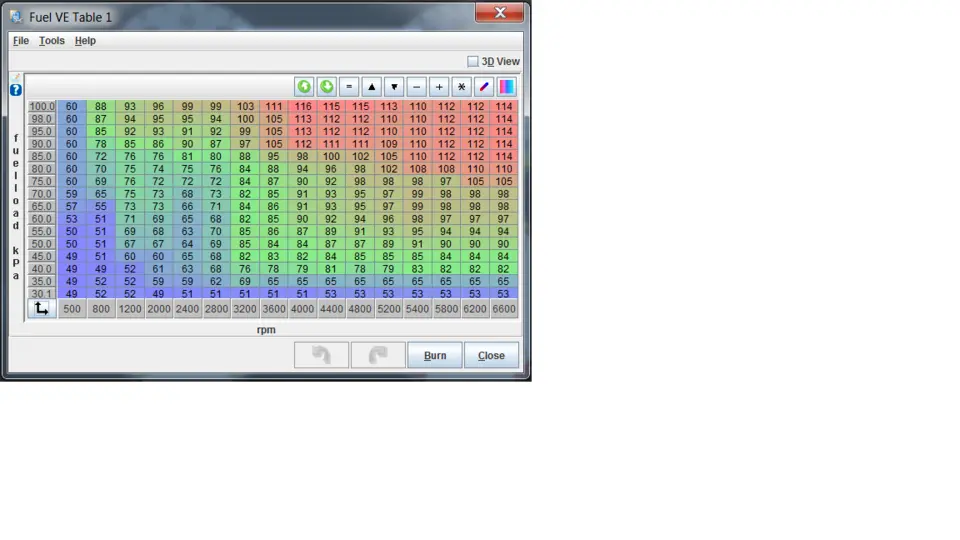Click the minus decrement icon

pyautogui.click(x=416, y=87)
